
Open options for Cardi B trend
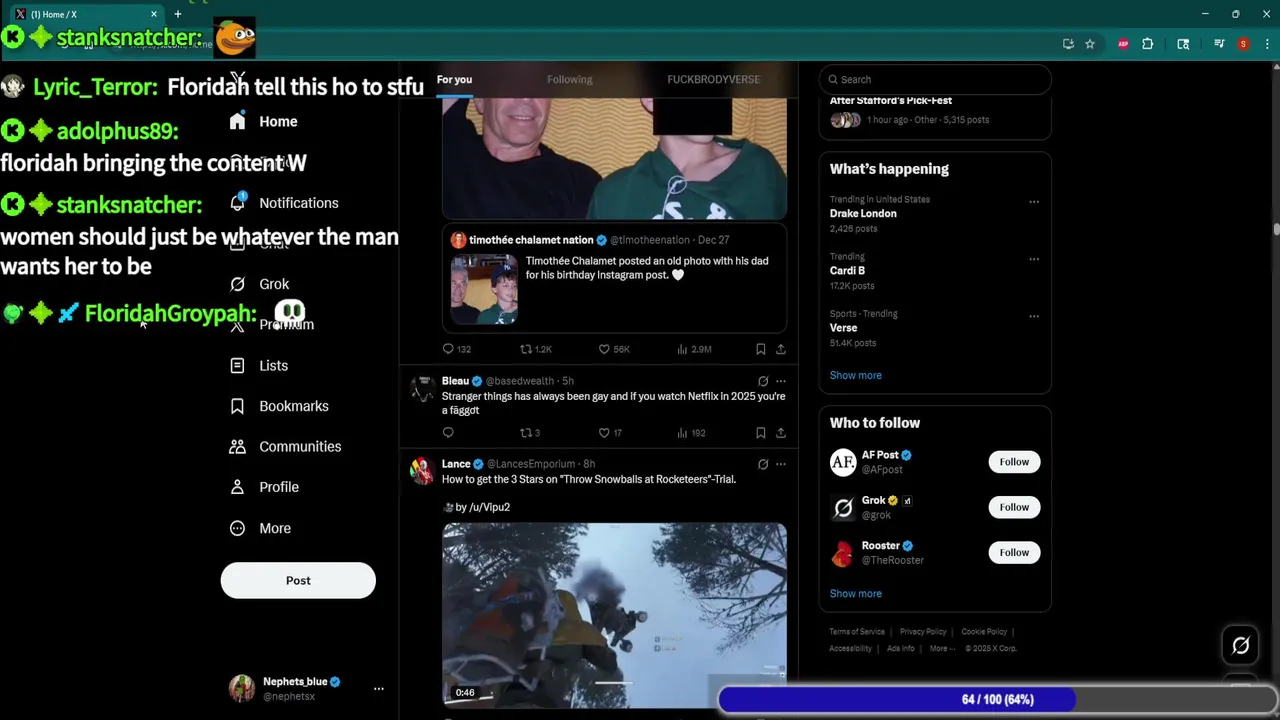[1034, 259]
